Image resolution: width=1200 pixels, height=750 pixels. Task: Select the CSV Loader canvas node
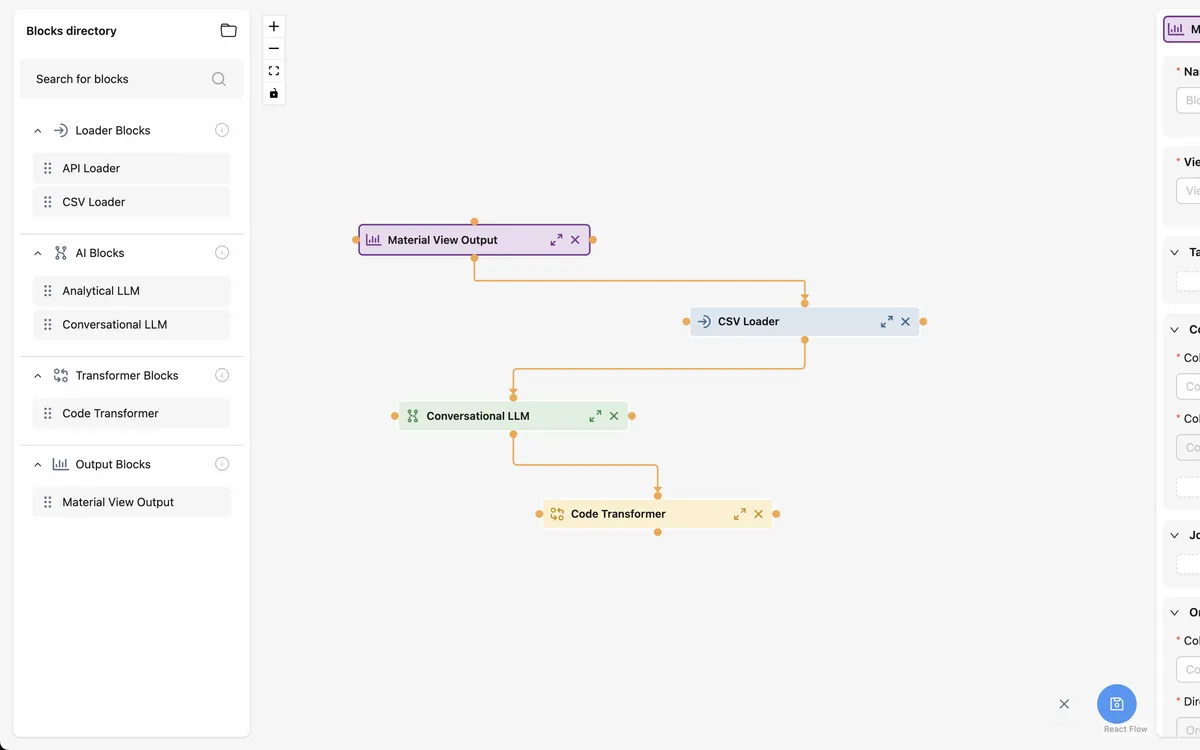[x=804, y=322]
